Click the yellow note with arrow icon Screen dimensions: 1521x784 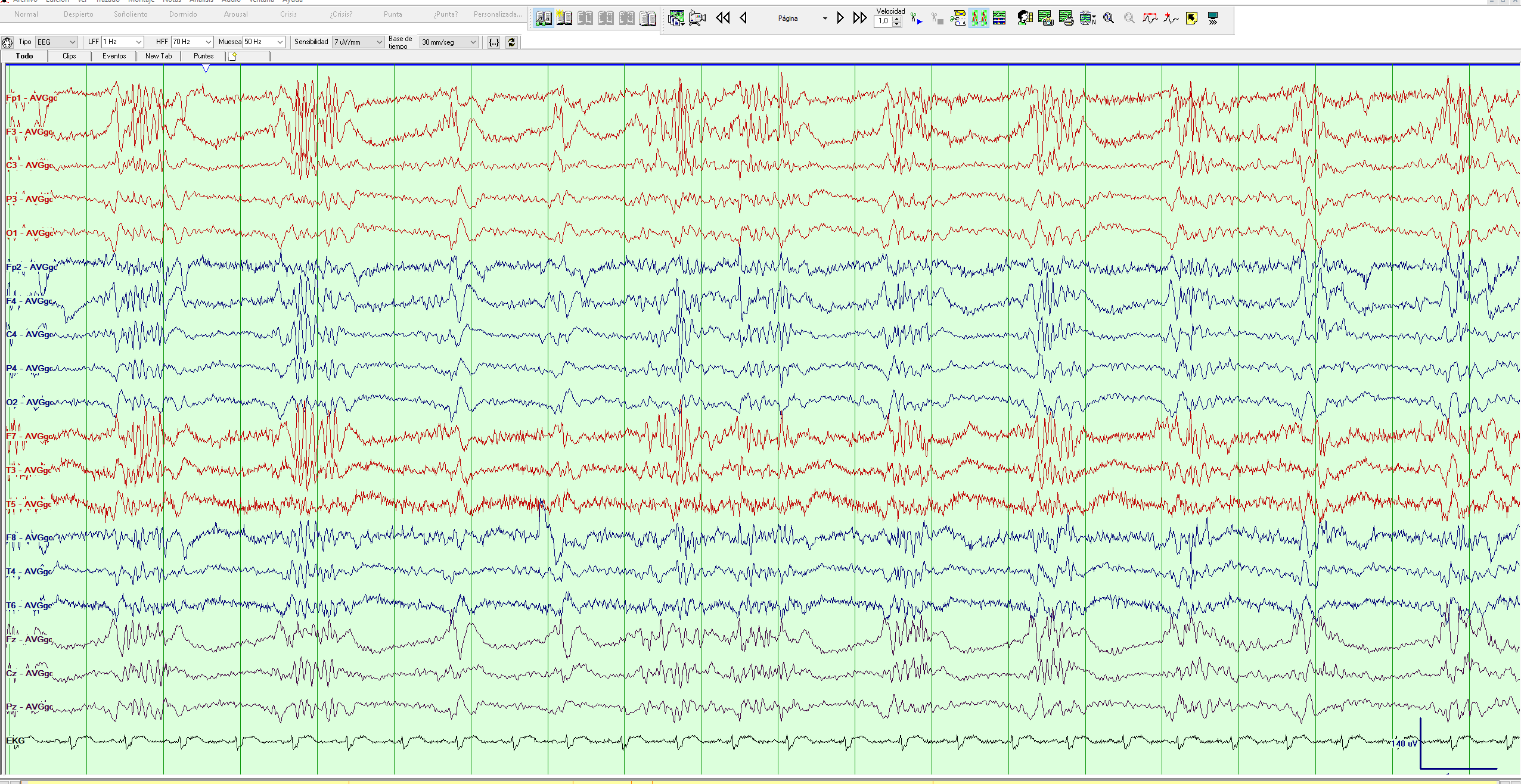[x=1192, y=18]
